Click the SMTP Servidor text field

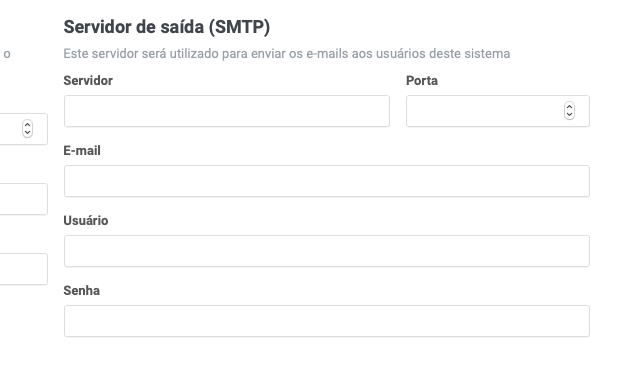coord(227,111)
